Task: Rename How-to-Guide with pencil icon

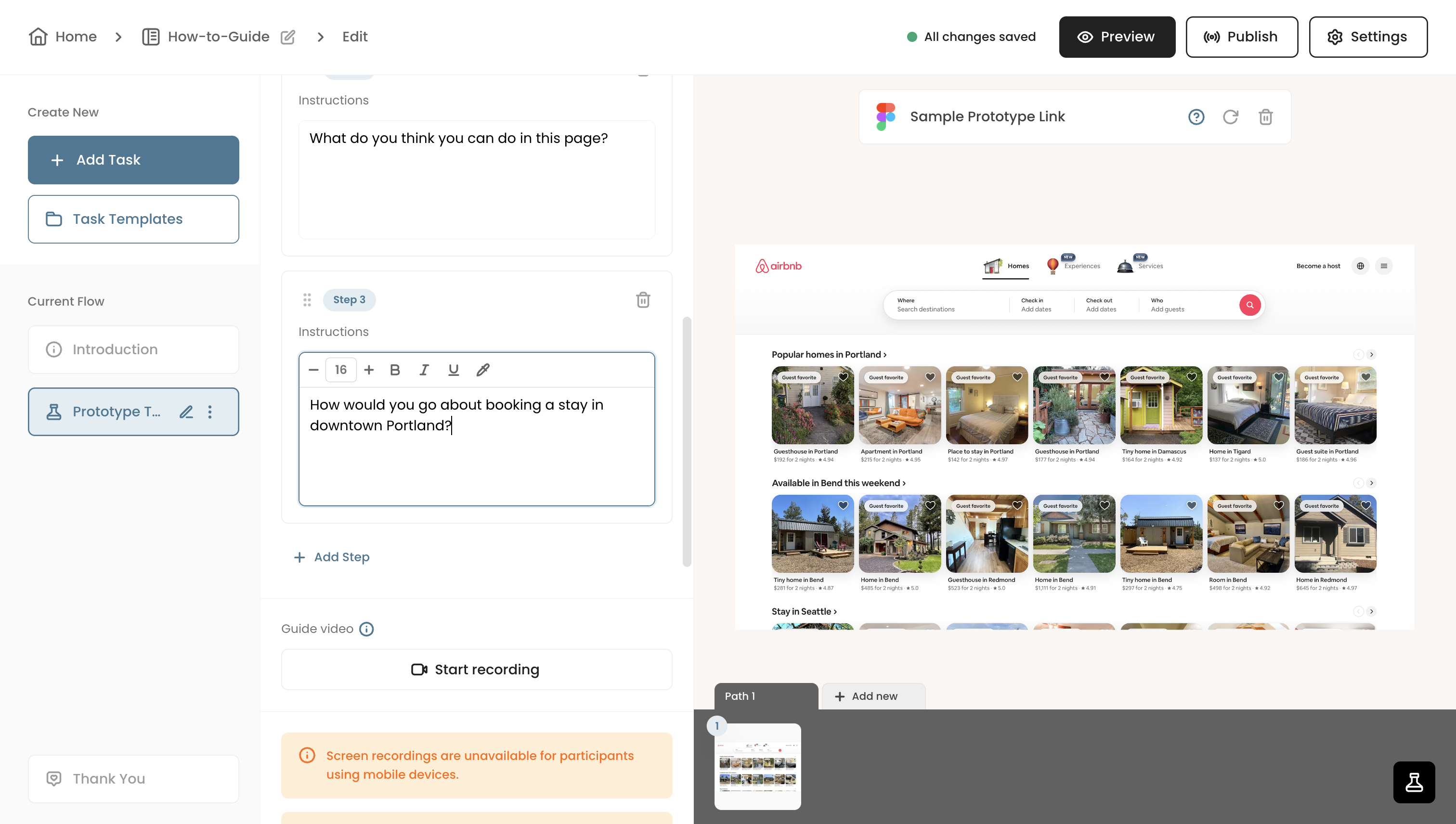Action: tap(287, 37)
